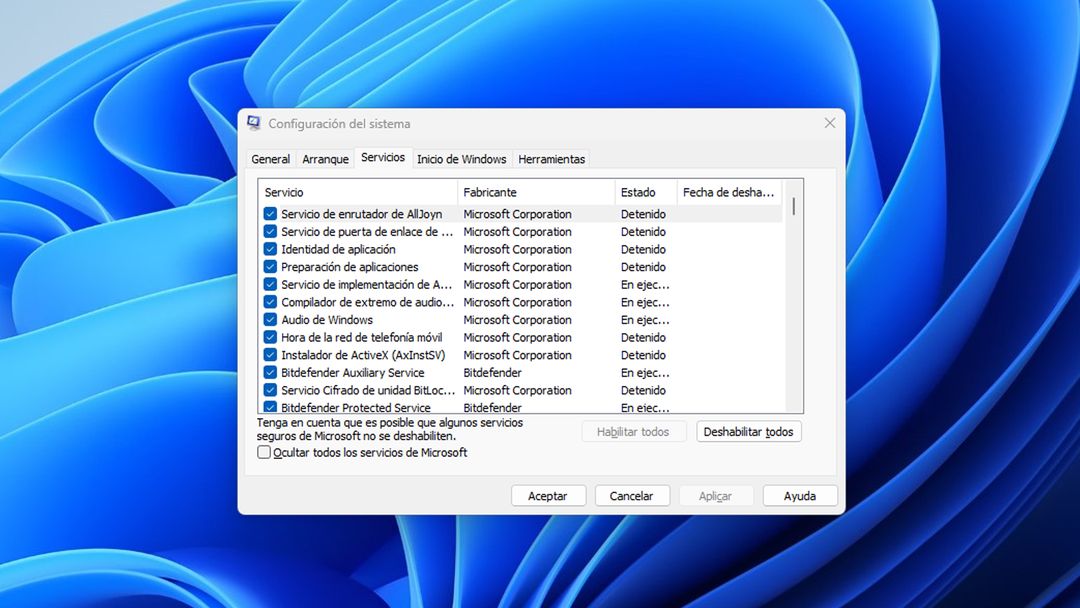Screen dimensions: 1080x608
Task: Uncheck 'Bitdefender Auxiliary Service'
Action: 270,372
